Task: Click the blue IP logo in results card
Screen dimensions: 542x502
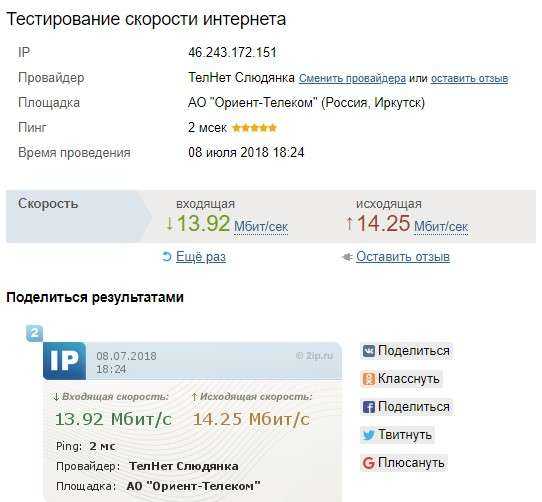Action: click(65, 361)
